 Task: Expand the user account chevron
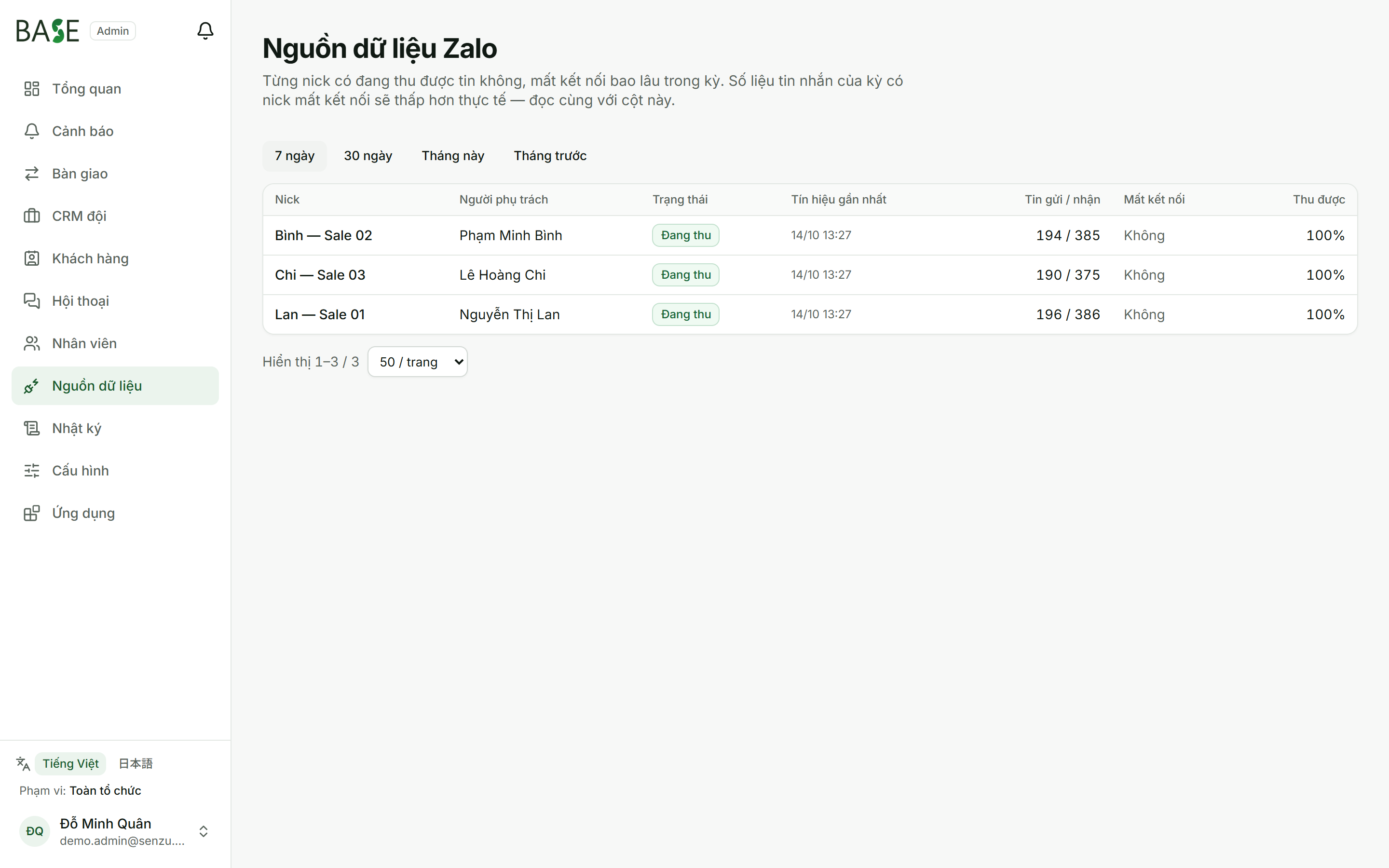click(x=203, y=831)
